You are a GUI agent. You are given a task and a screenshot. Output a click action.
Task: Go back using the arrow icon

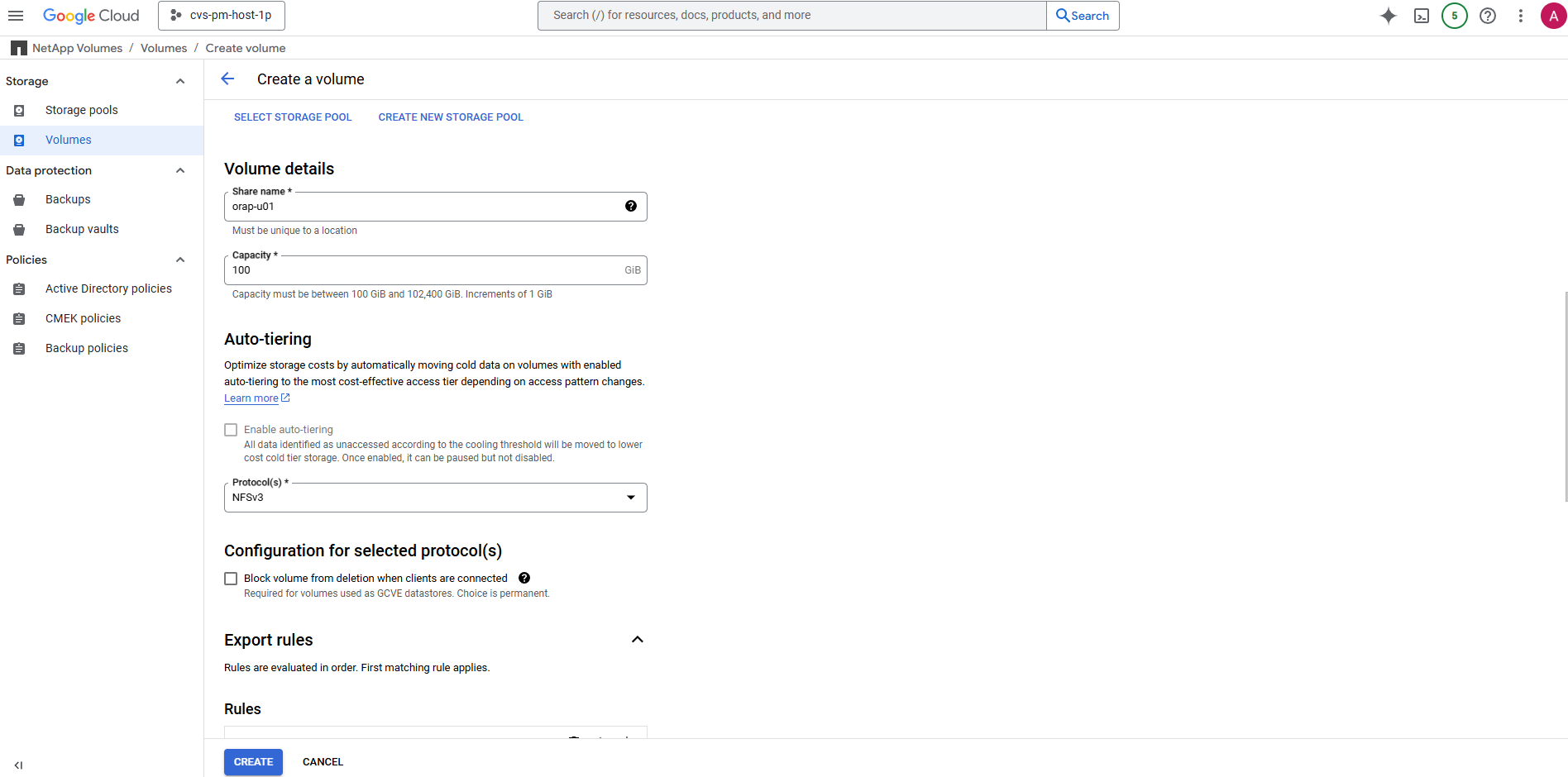coord(228,79)
